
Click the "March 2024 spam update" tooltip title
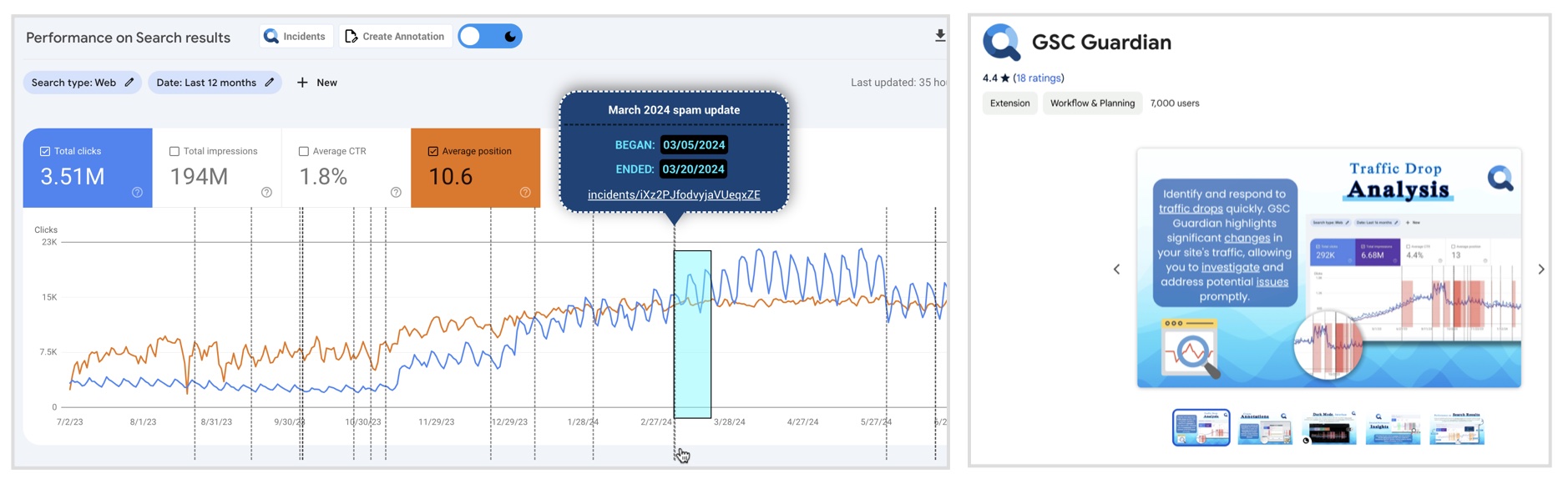click(674, 110)
